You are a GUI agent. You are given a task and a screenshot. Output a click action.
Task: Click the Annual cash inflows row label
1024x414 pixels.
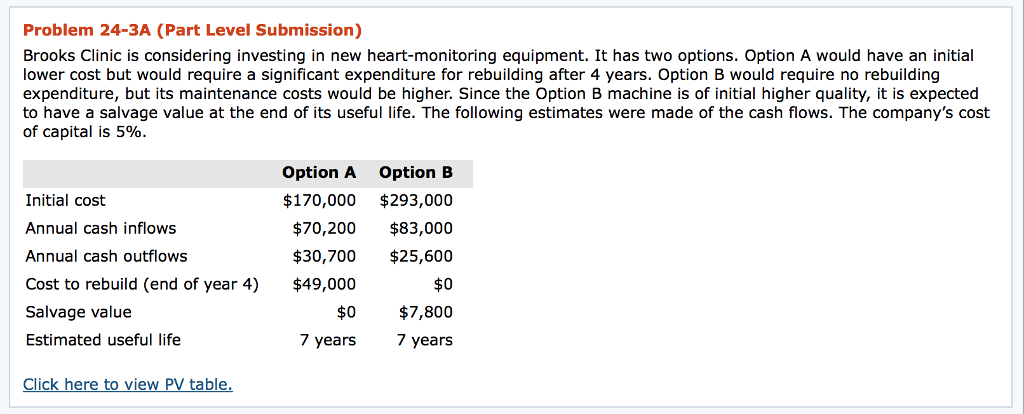point(101,228)
